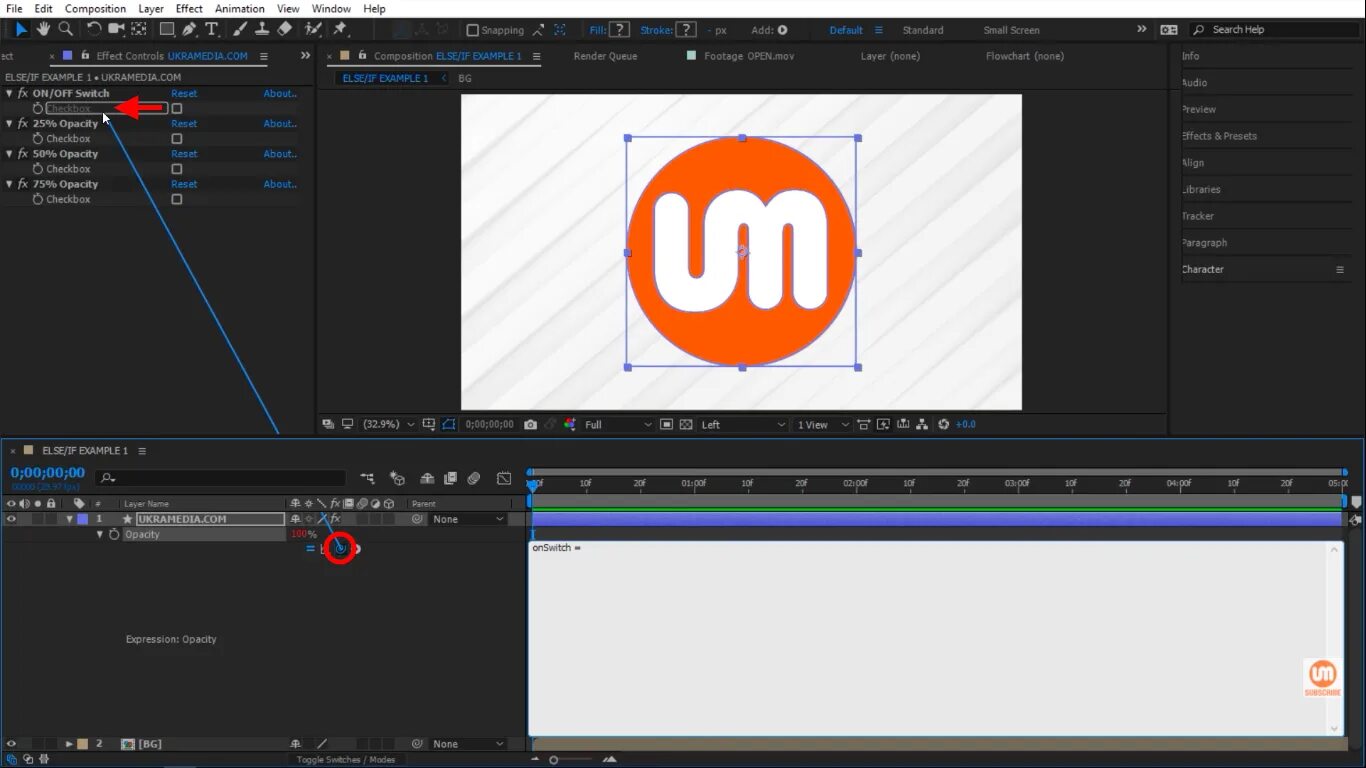Toggle the fx switch on UKRAMEDIA.COM layer
The height and width of the screenshot is (768, 1366).
pos(336,519)
